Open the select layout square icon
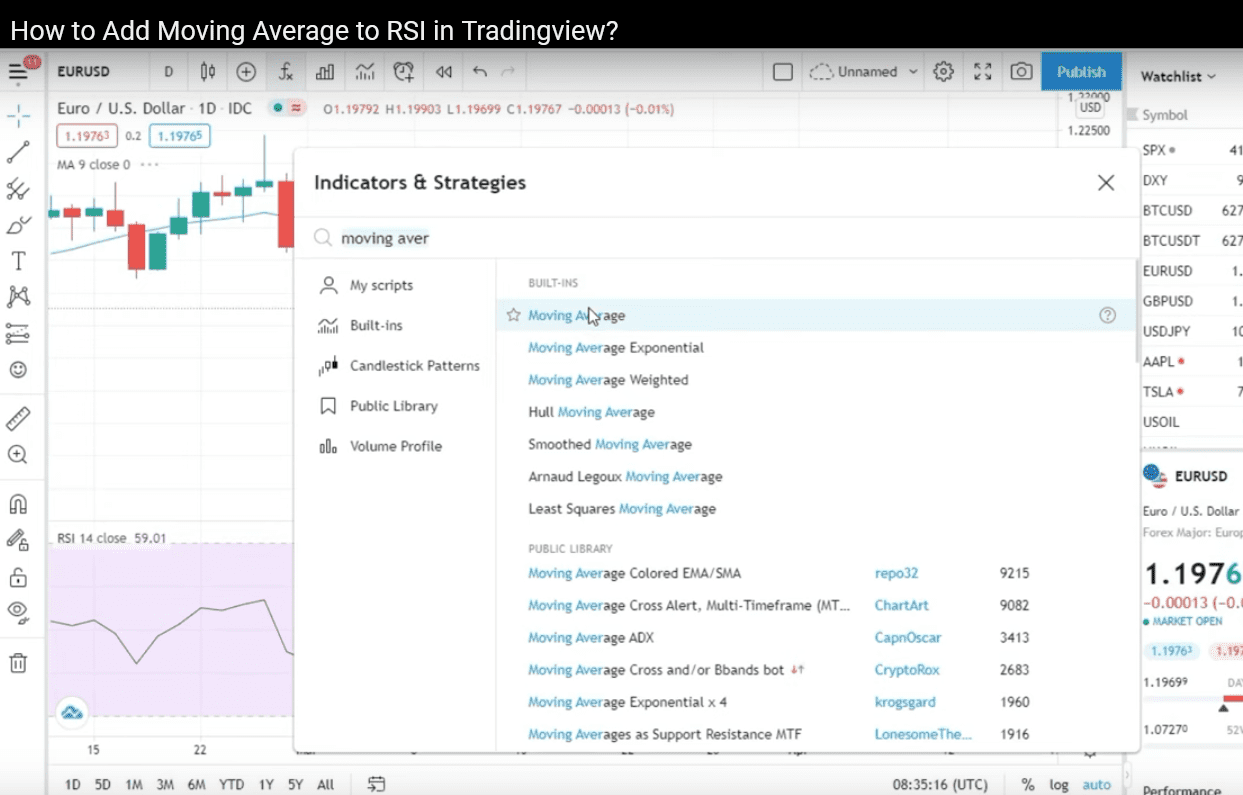The width and height of the screenshot is (1243, 795). click(x=783, y=72)
